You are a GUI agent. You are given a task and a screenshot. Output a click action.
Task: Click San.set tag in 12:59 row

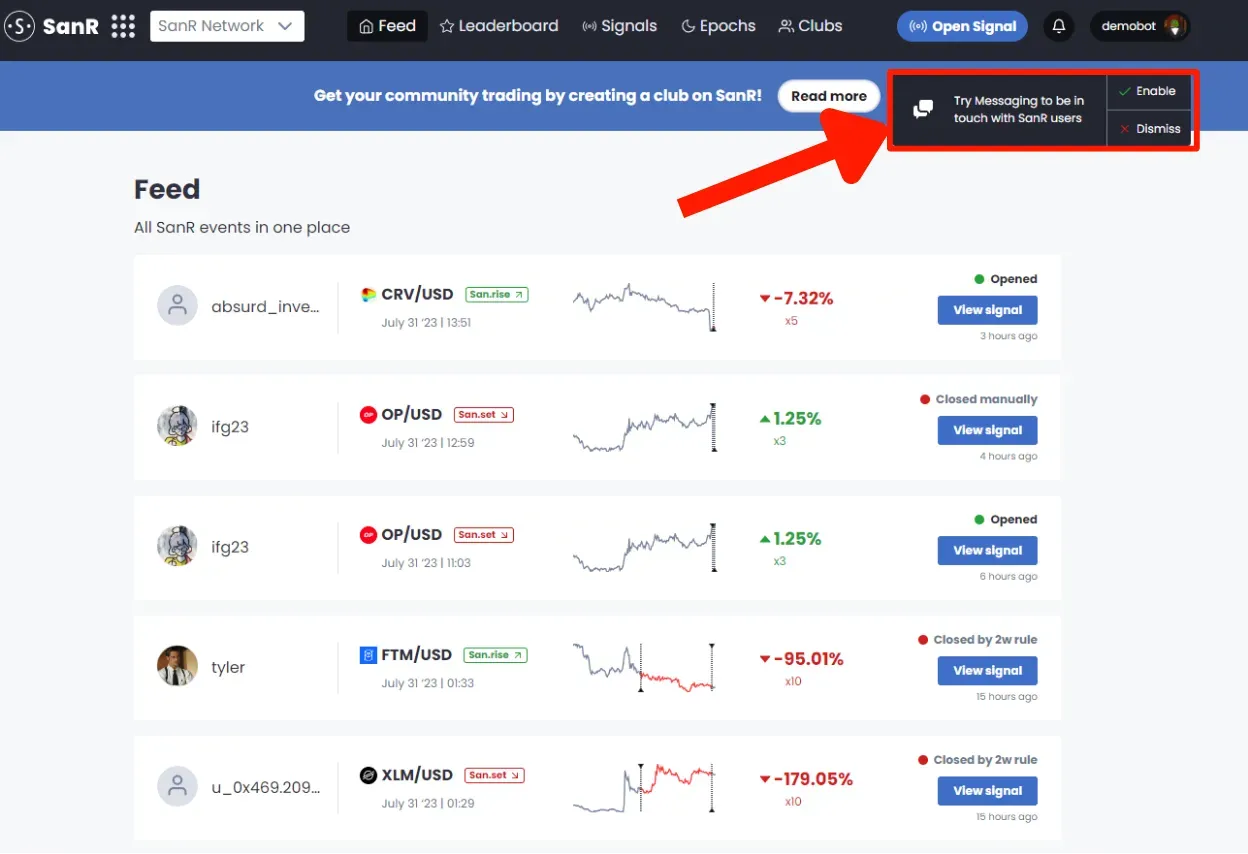click(x=484, y=415)
